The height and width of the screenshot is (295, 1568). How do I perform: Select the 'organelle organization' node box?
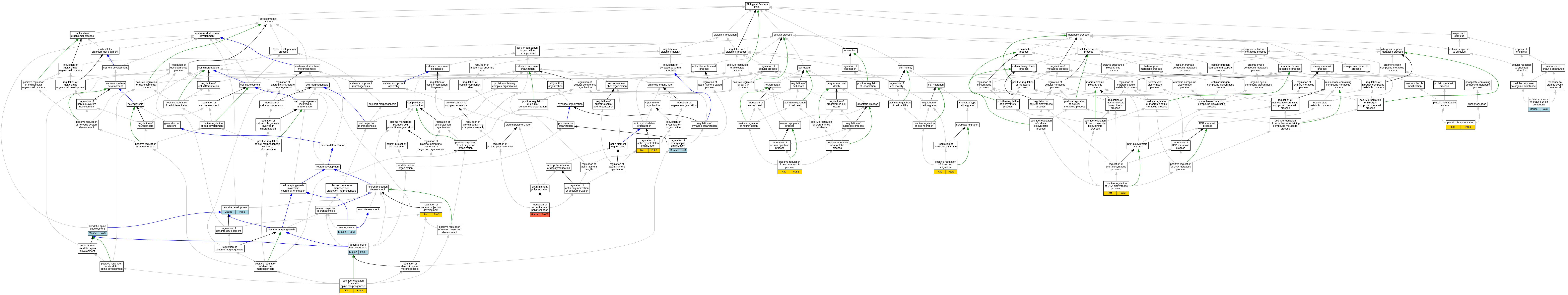click(660, 85)
